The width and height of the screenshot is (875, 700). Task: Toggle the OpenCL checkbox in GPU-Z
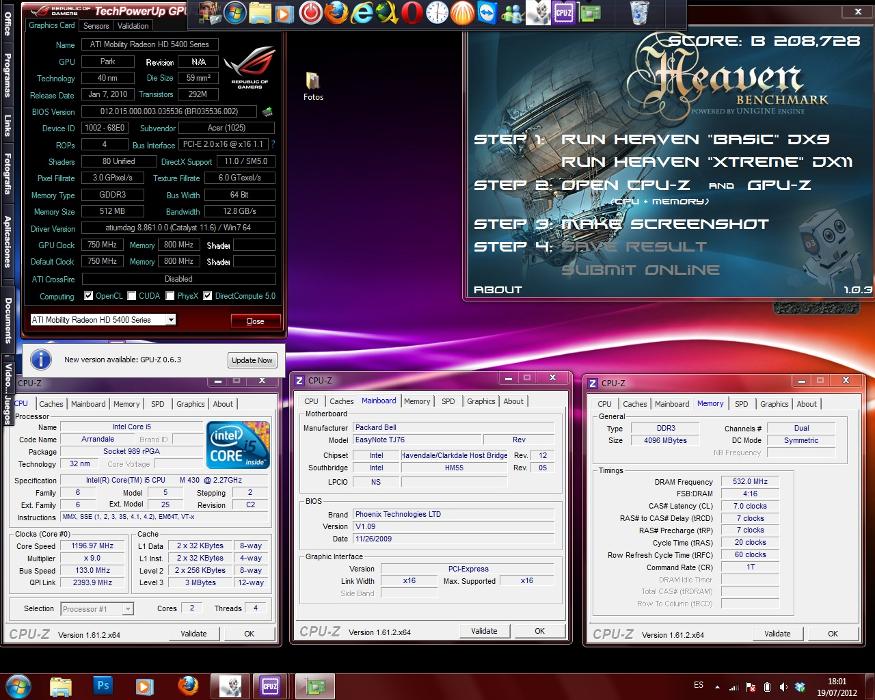point(88,296)
